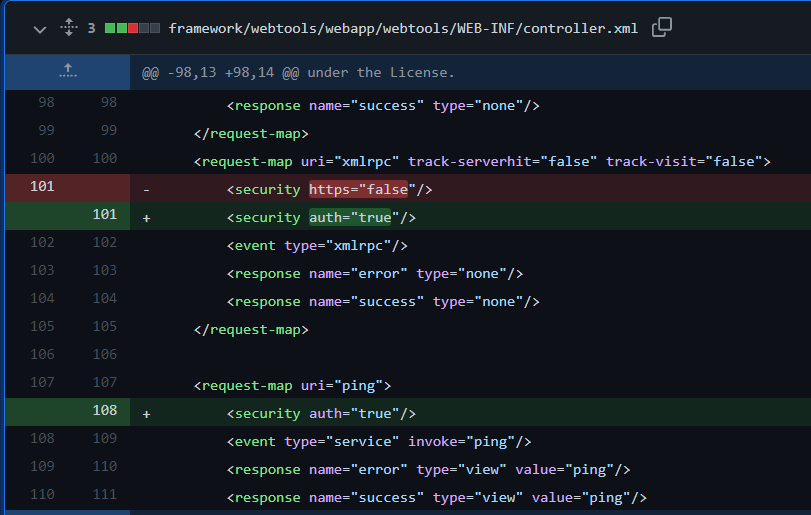Expand hidden lines above line 98
Viewport: 811px width, 515px height.
[67, 71]
